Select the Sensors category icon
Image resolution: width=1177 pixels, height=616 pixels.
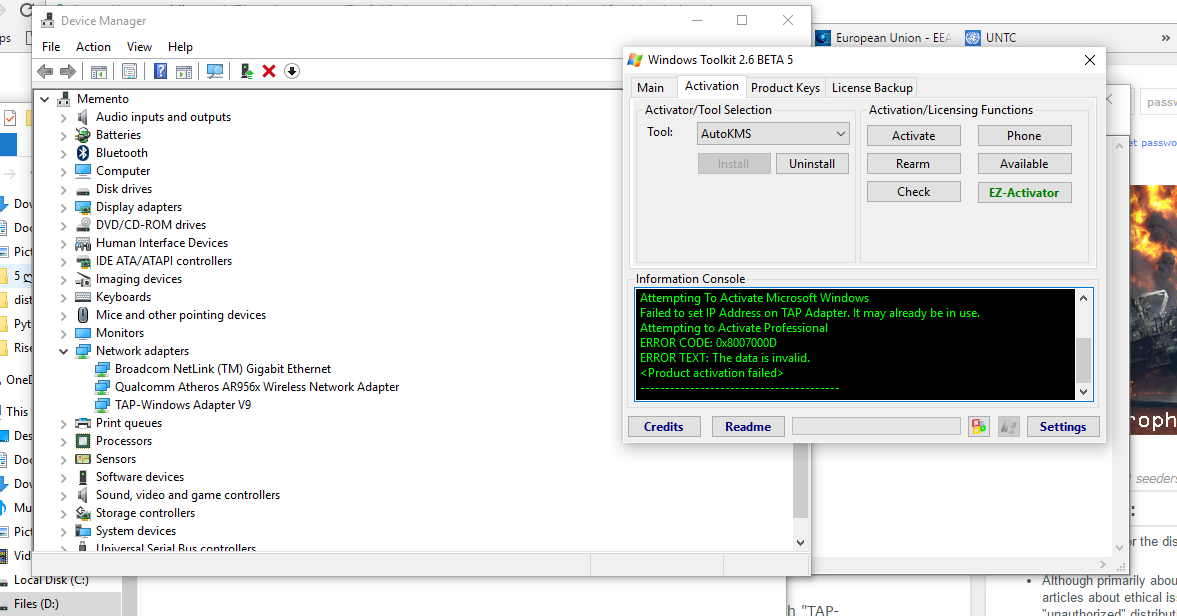coord(83,459)
